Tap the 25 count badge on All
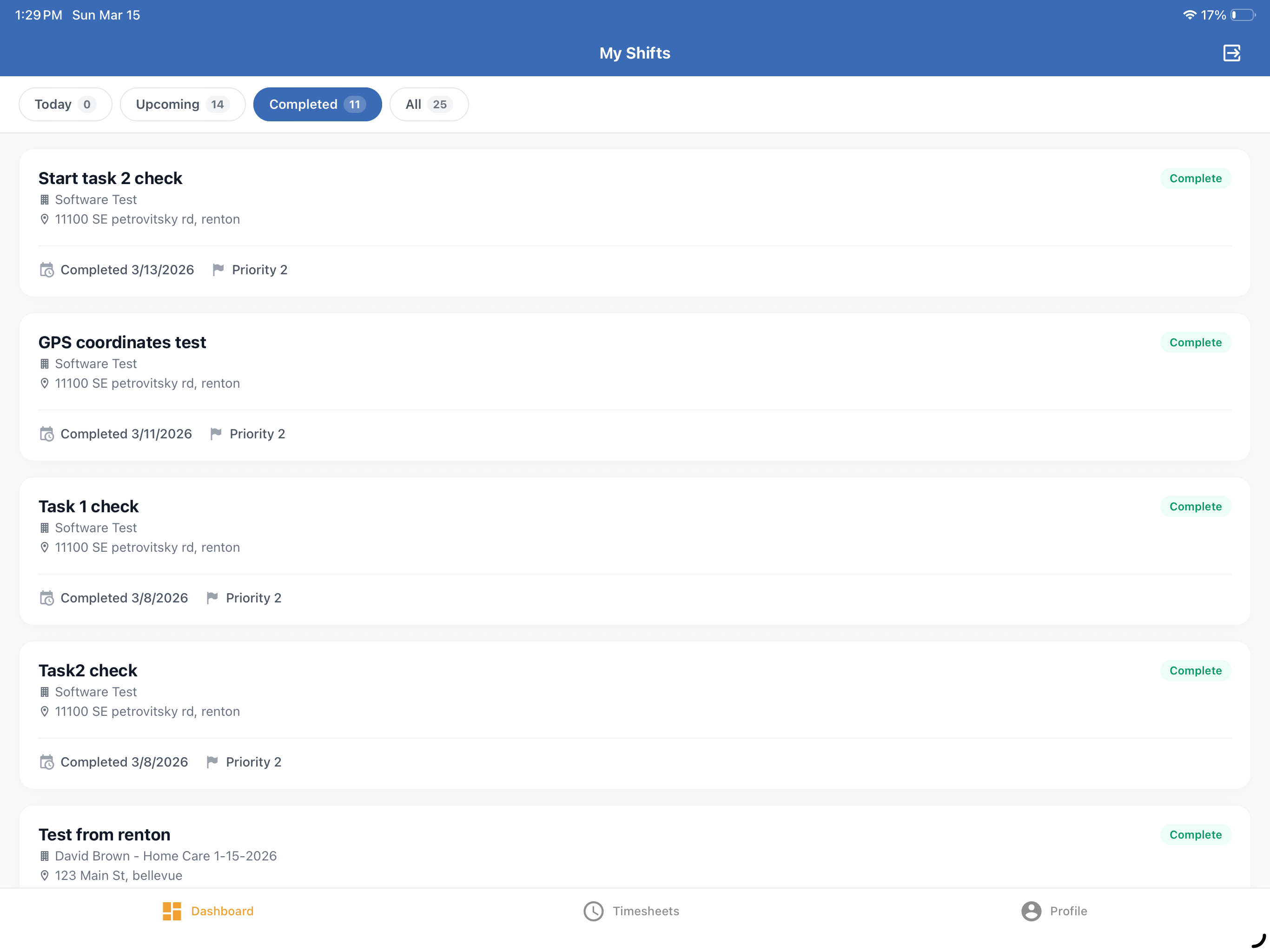The image size is (1270, 952). click(x=439, y=105)
